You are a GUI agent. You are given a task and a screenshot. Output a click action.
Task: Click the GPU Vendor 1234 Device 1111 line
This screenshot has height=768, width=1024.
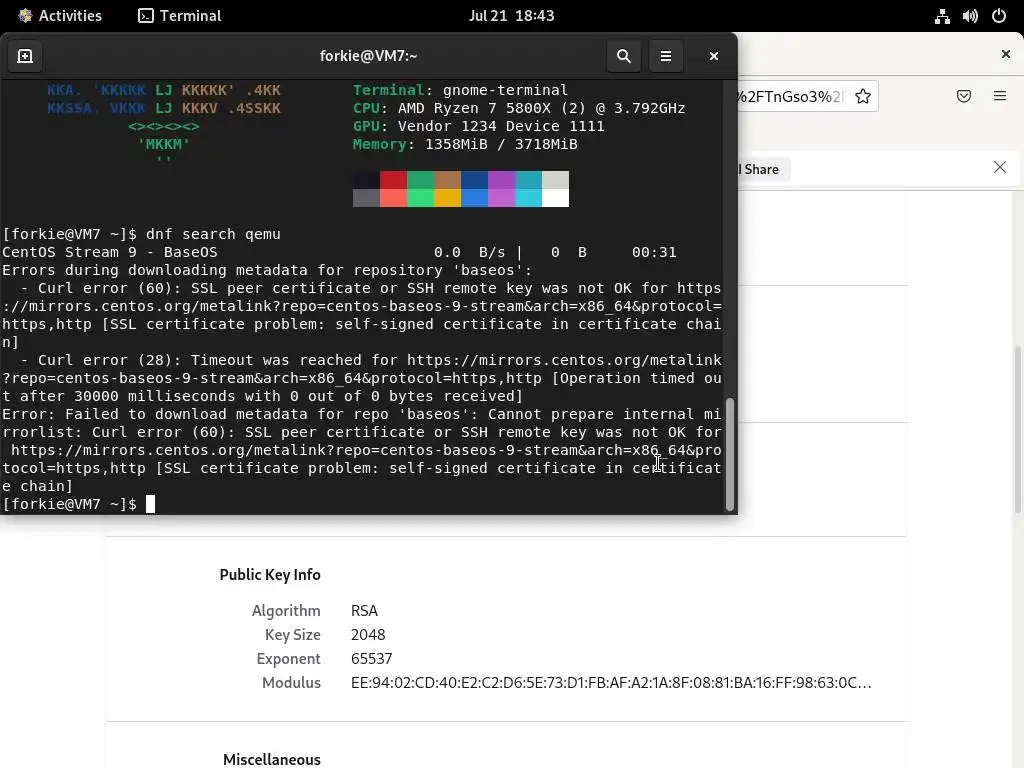click(478, 126)
